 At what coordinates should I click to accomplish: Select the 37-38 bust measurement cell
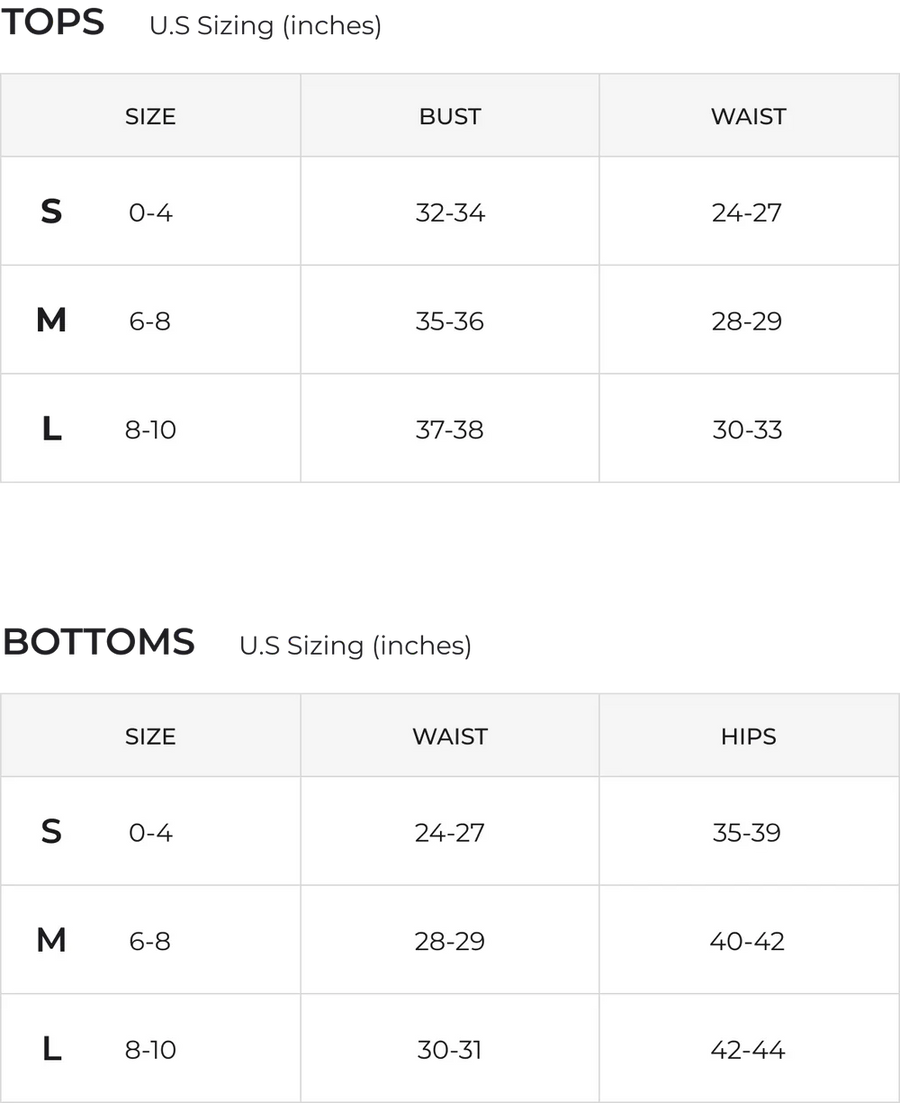450,430
